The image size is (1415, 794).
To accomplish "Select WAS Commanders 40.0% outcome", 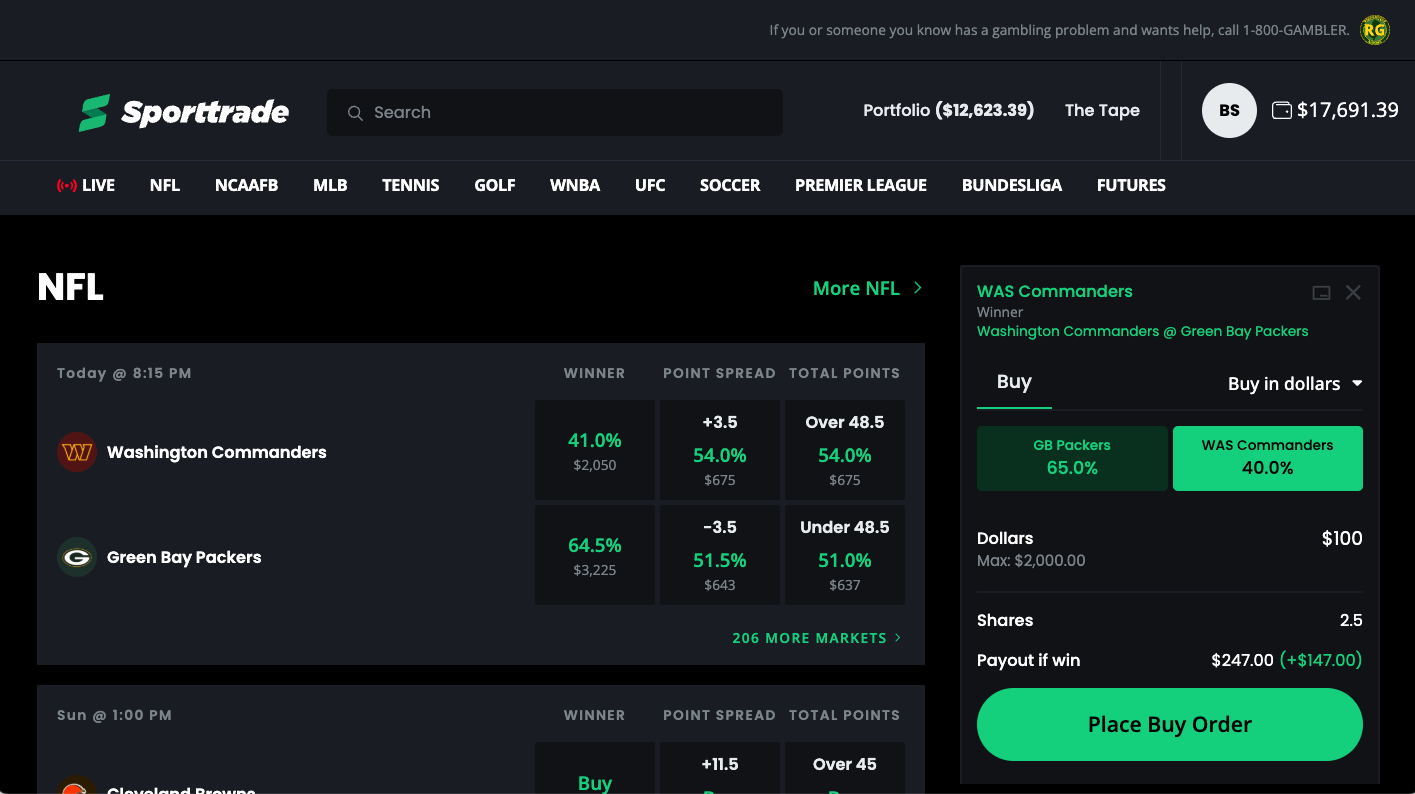I will [x=1267, y=458].
